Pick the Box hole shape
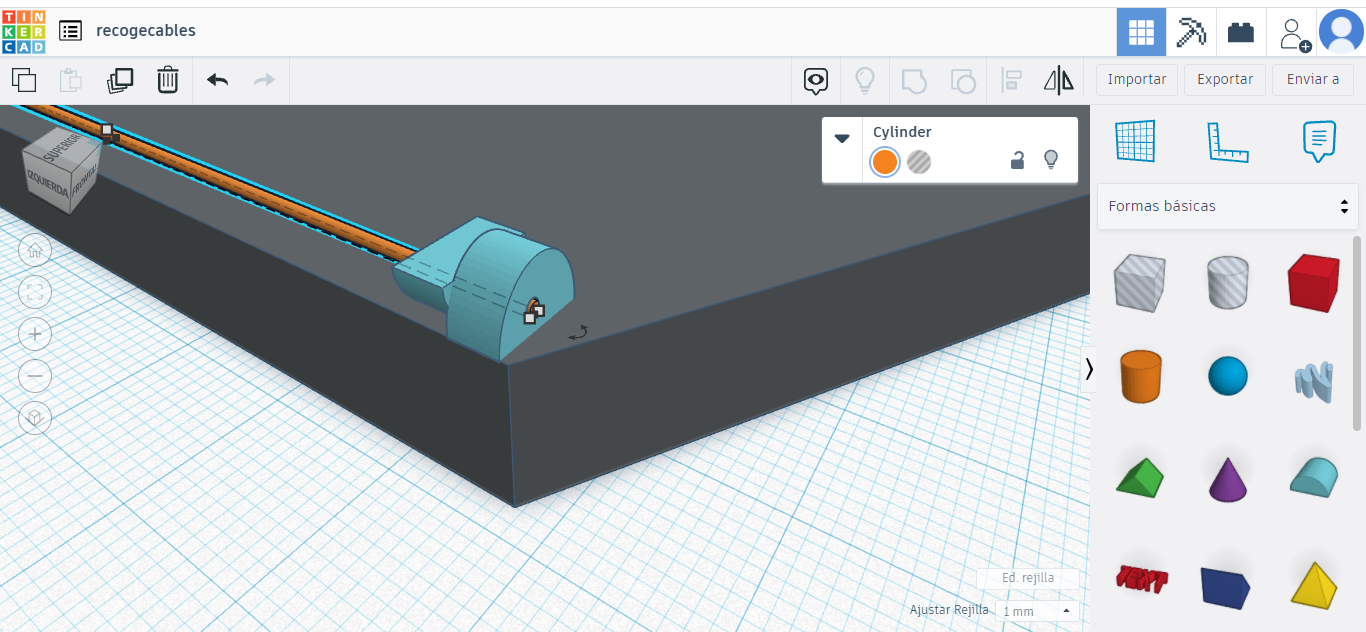This screenshot has width=1366, height=632. coord(1140,282)
